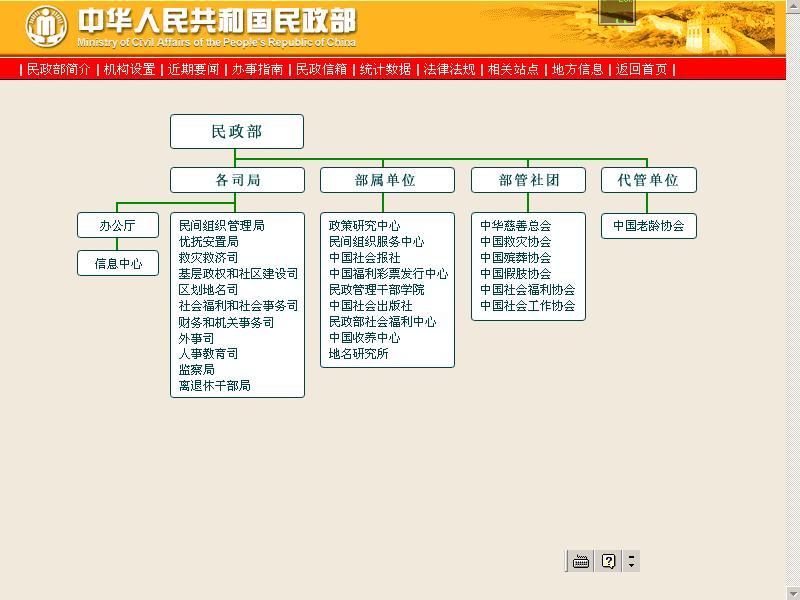
Task: Open 中国福利彩票发行中心
Action: 388,273
